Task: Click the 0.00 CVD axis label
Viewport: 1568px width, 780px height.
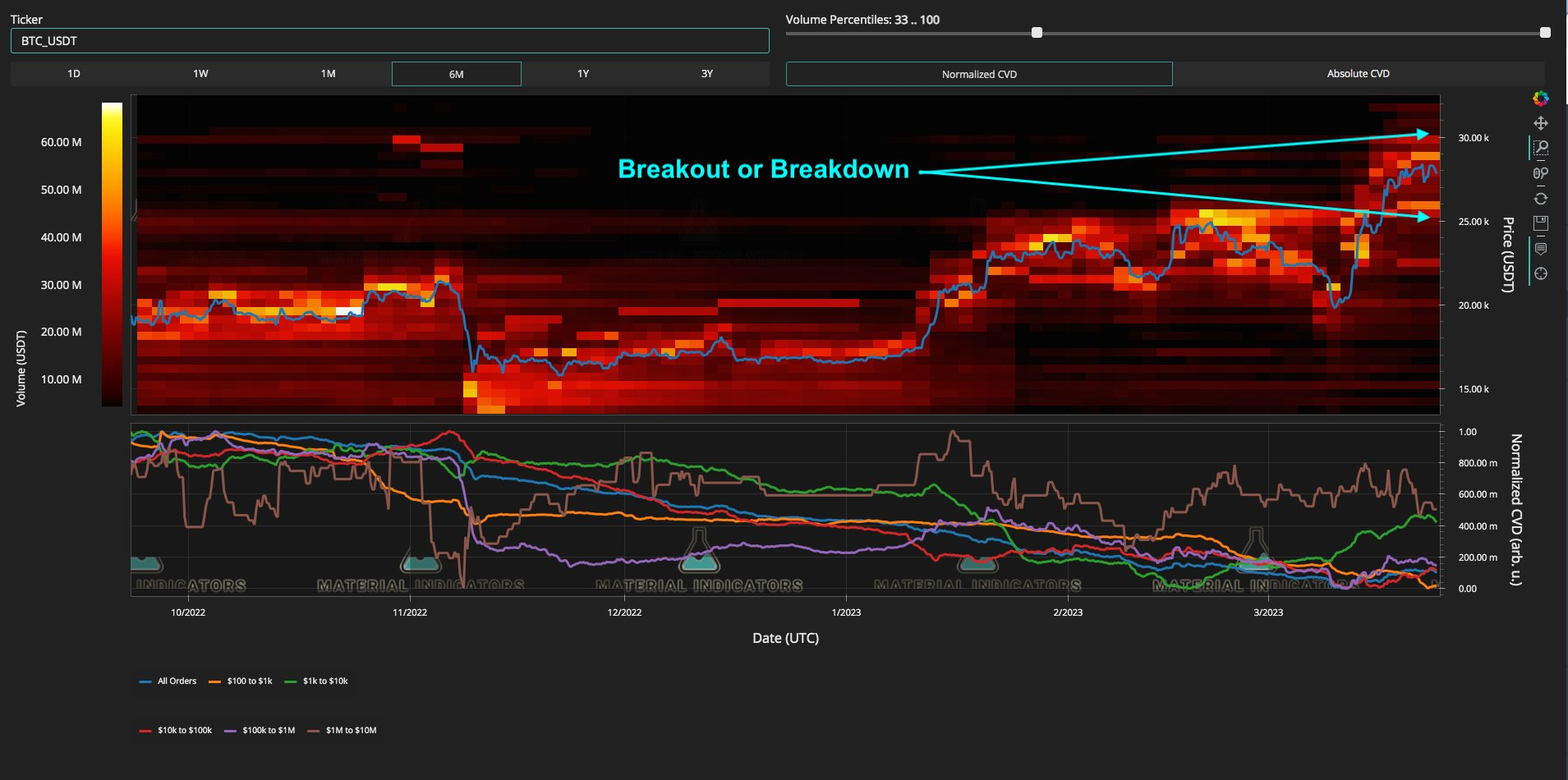Action: pyautogui.click(x=1468, y=589)
